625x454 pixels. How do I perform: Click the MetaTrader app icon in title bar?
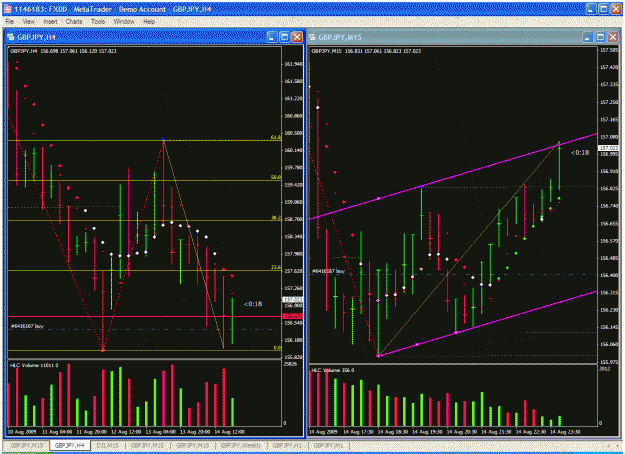[x=8, y=9]
